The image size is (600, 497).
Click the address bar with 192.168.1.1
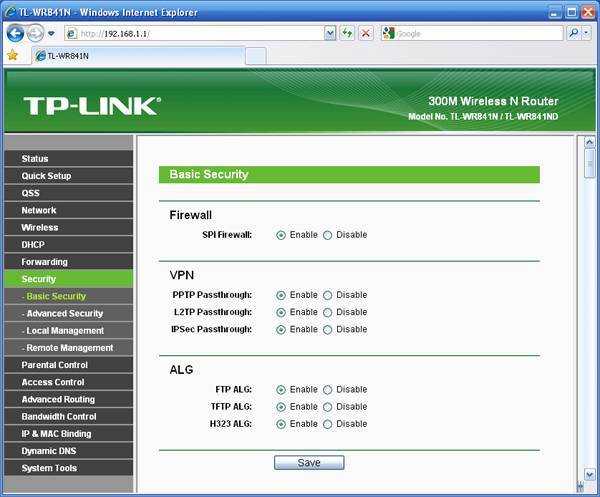coord(194,34)
